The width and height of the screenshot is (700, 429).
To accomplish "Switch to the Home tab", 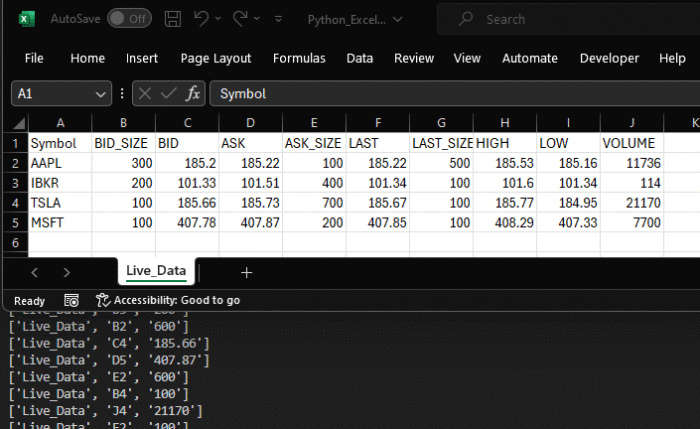I will pos(88,58).
